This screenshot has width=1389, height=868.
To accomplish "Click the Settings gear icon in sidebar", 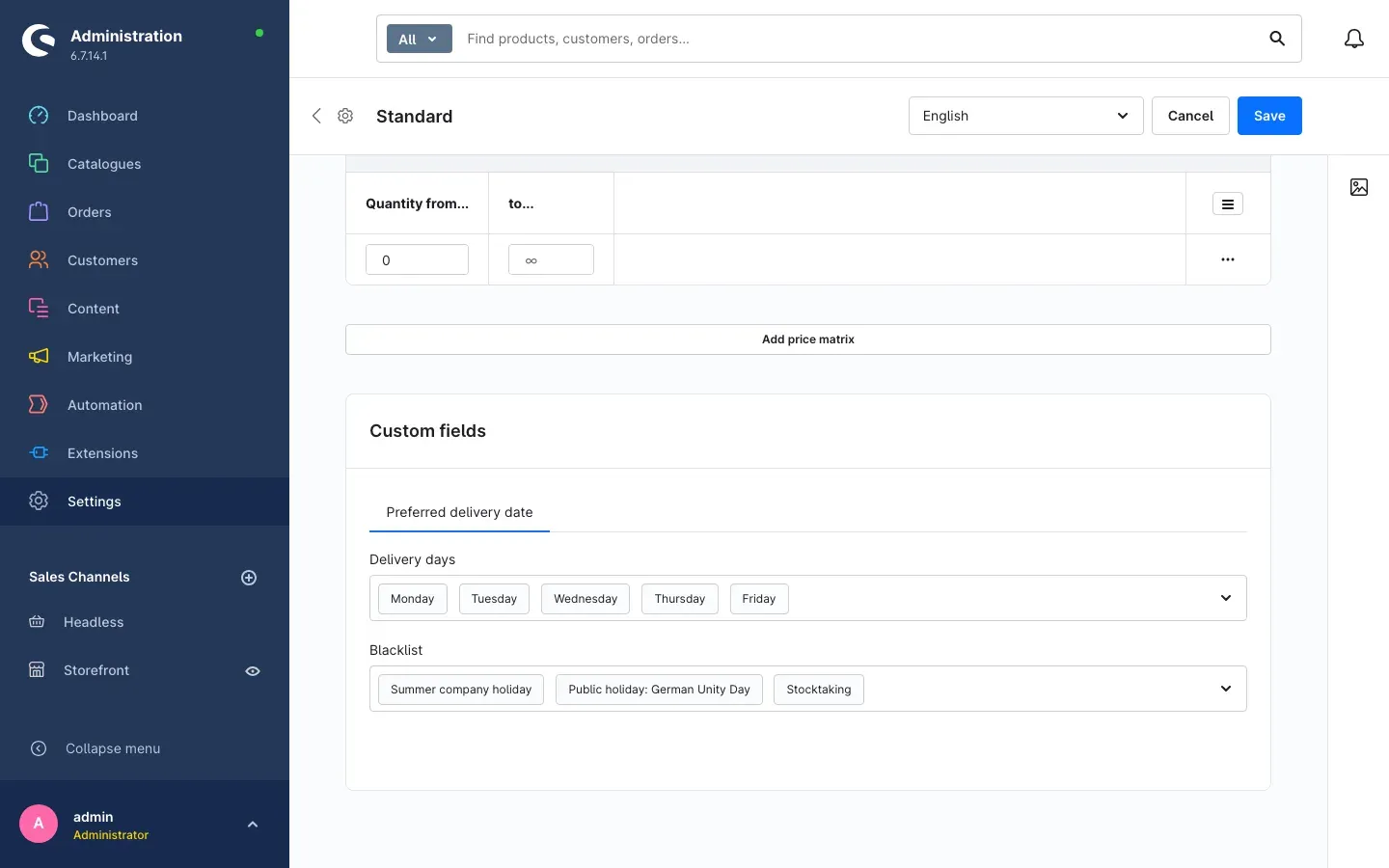I will 39,501.
